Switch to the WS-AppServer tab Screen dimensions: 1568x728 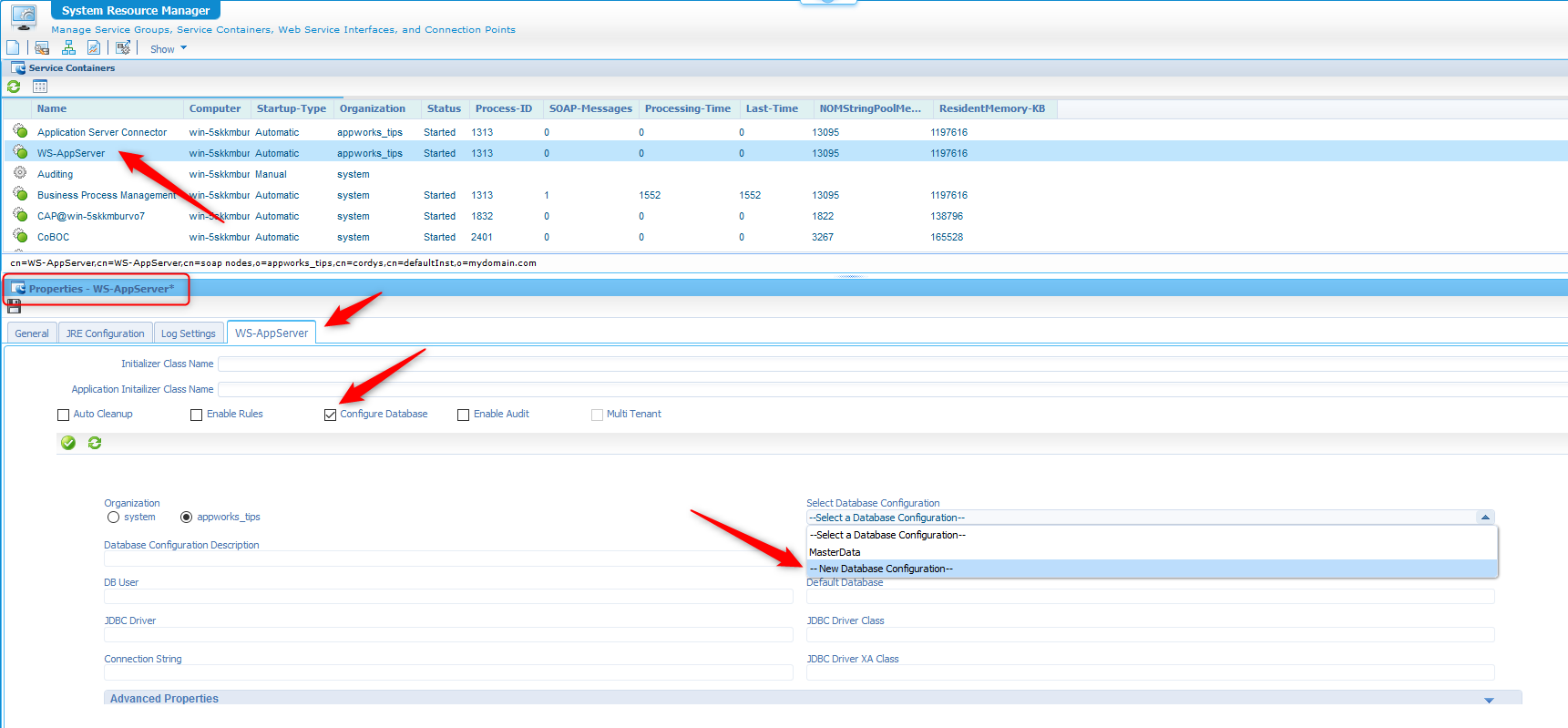click(272, 333)
